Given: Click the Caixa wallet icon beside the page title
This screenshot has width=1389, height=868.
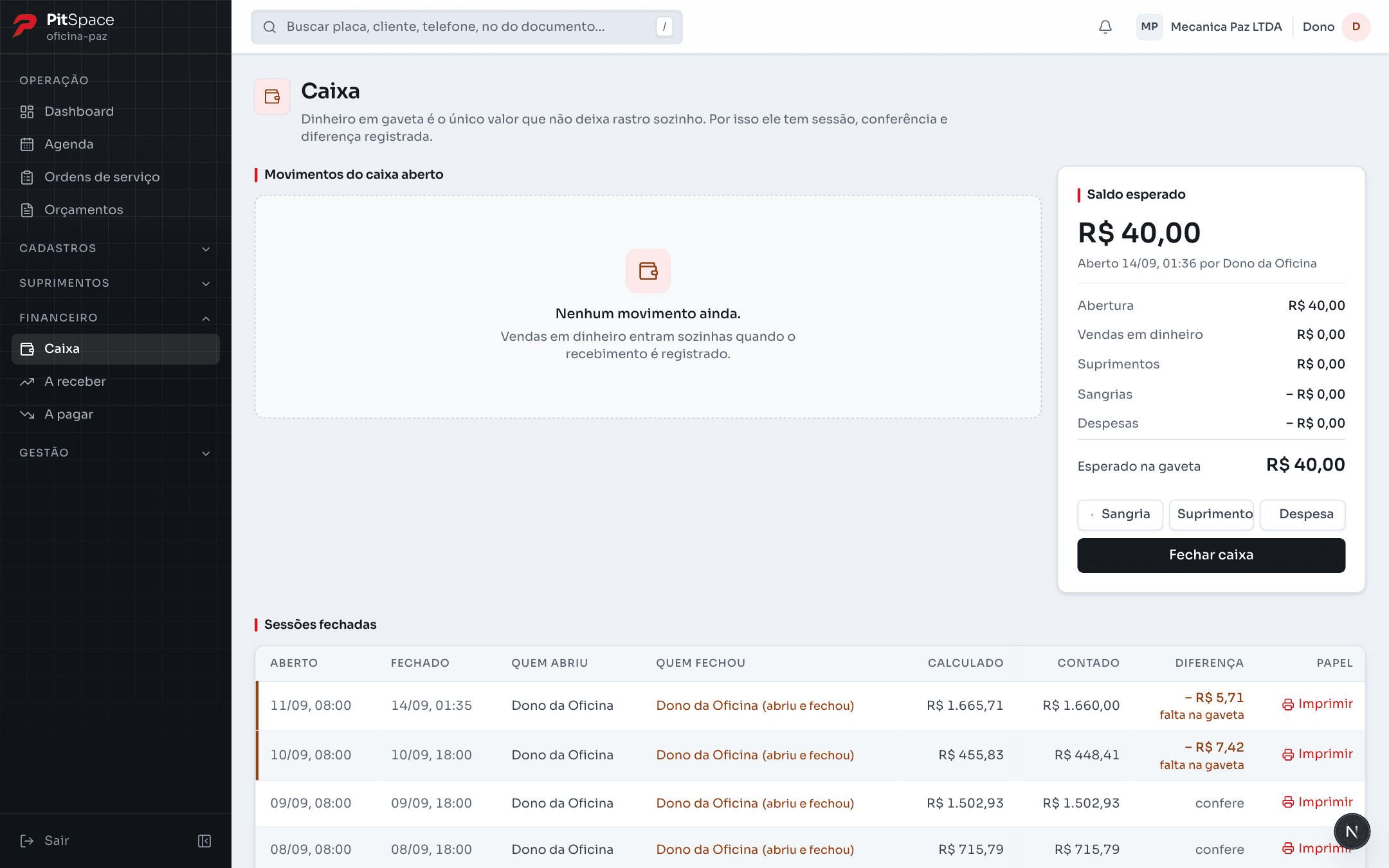Looking at the screenshot, I should (x=272, y=96).
